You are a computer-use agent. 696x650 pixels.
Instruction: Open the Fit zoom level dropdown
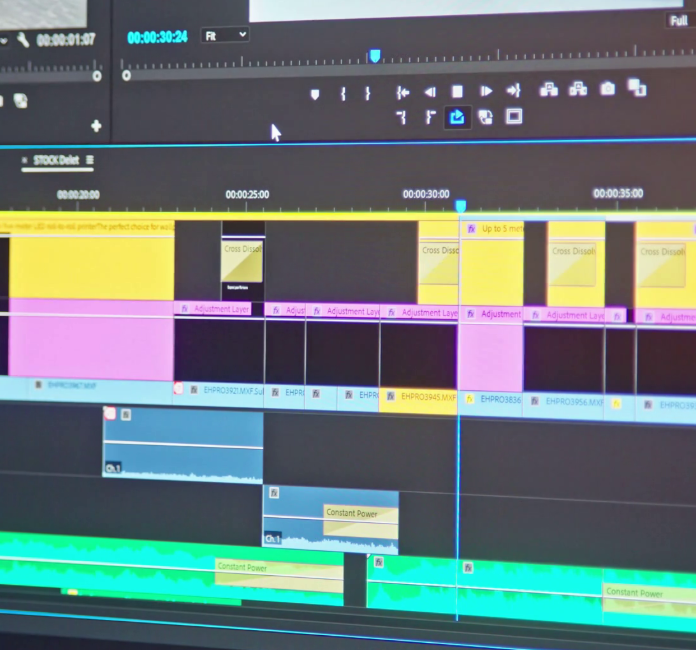point(225,35)
